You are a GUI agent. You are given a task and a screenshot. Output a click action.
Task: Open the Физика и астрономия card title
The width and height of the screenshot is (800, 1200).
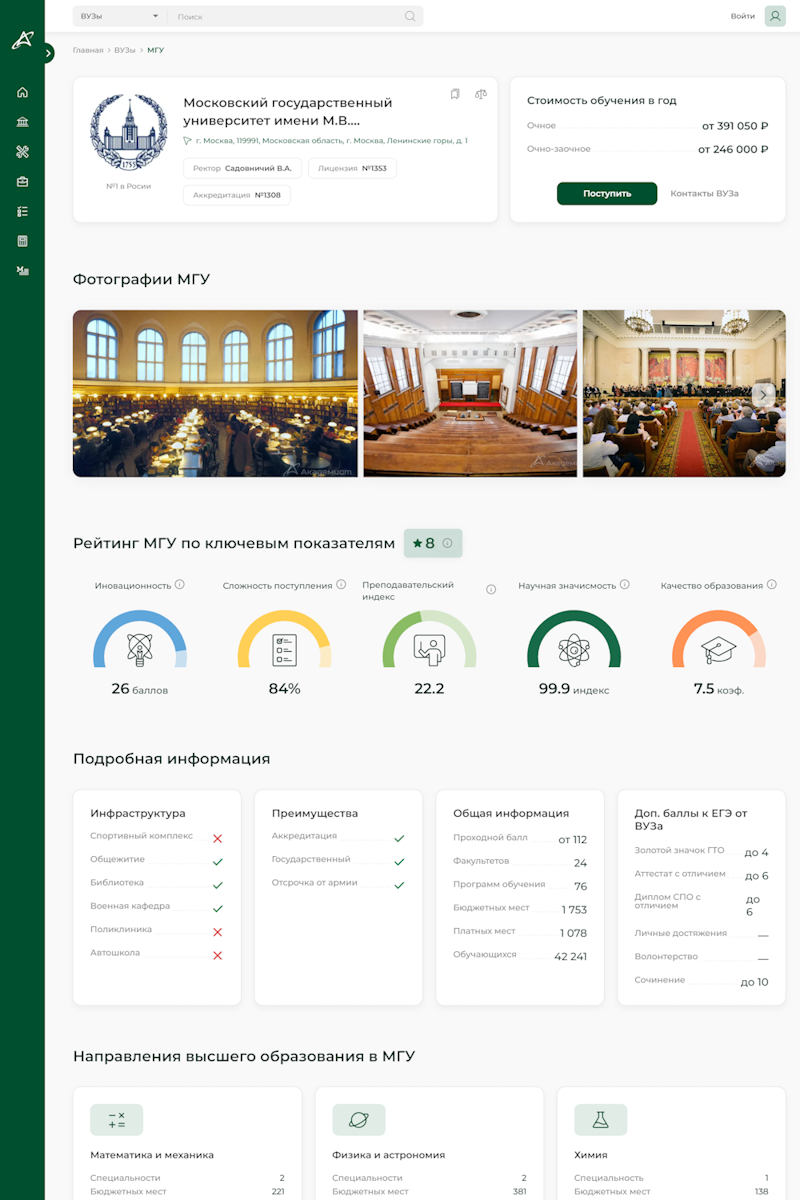tap(388, 1155)
